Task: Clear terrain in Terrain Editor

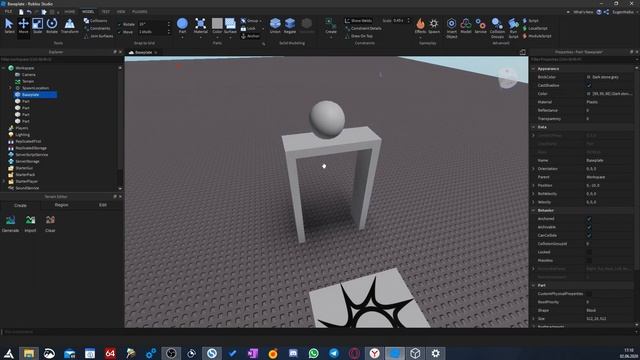Action: (x=50, y=223)
